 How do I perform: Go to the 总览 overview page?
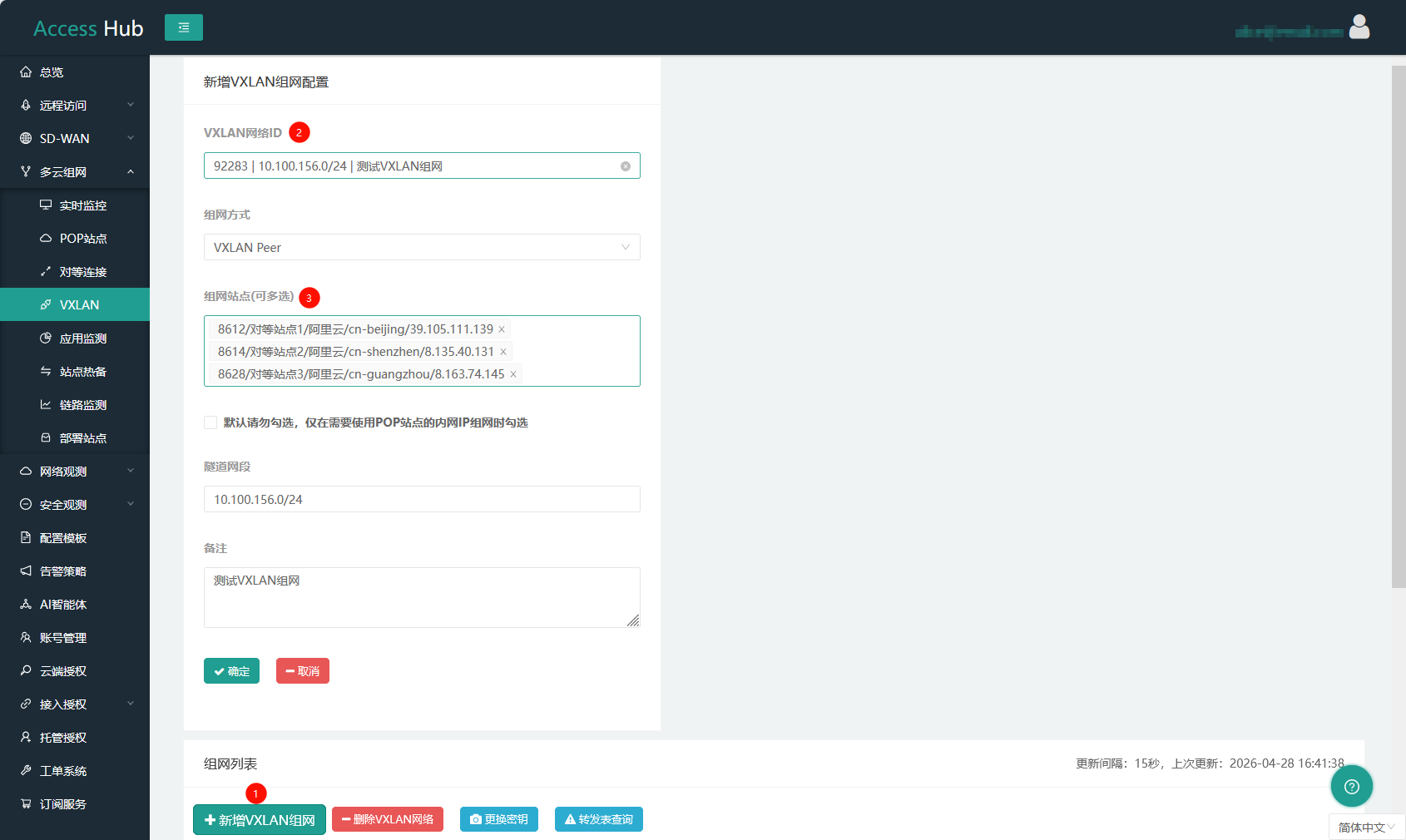(x=75, y=72)
